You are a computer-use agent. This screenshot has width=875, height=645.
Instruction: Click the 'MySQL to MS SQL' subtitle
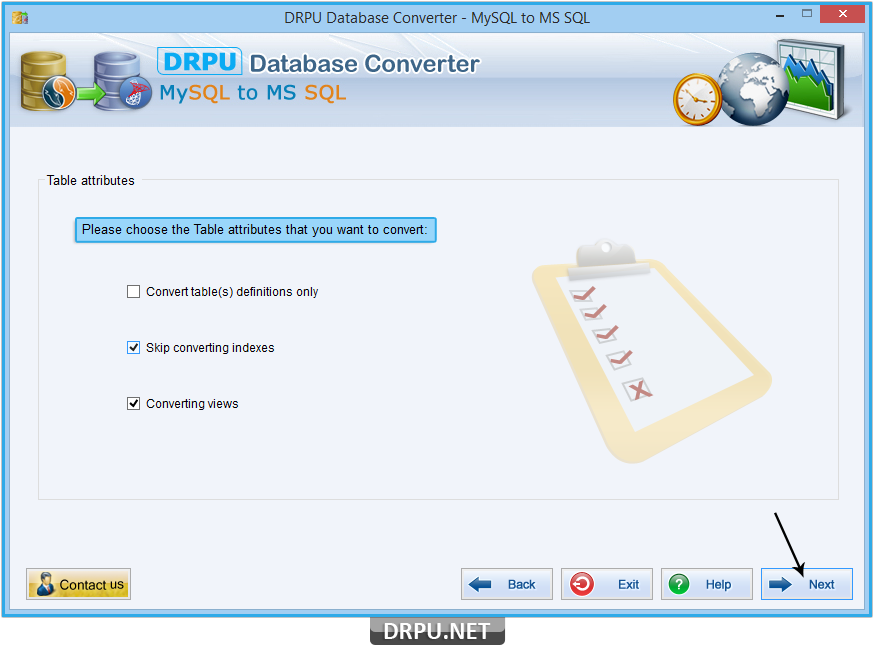tap(253, 93)
